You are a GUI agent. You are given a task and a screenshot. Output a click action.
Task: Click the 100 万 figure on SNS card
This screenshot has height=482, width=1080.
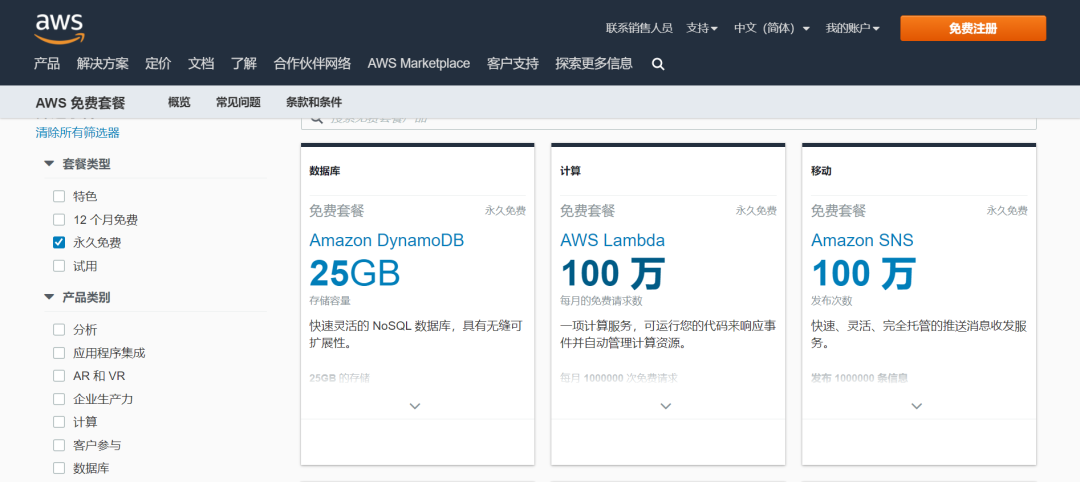863,273
